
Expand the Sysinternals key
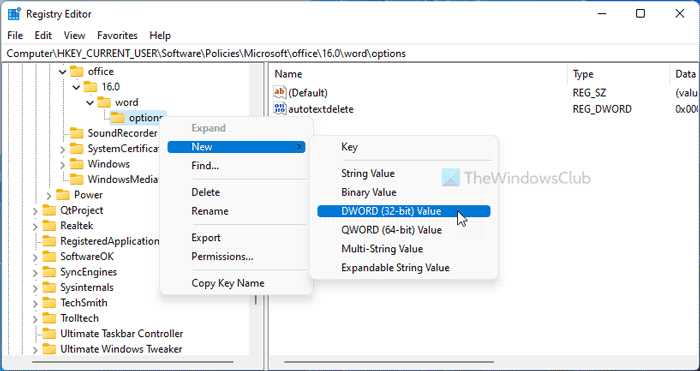(x=35, y=288)
